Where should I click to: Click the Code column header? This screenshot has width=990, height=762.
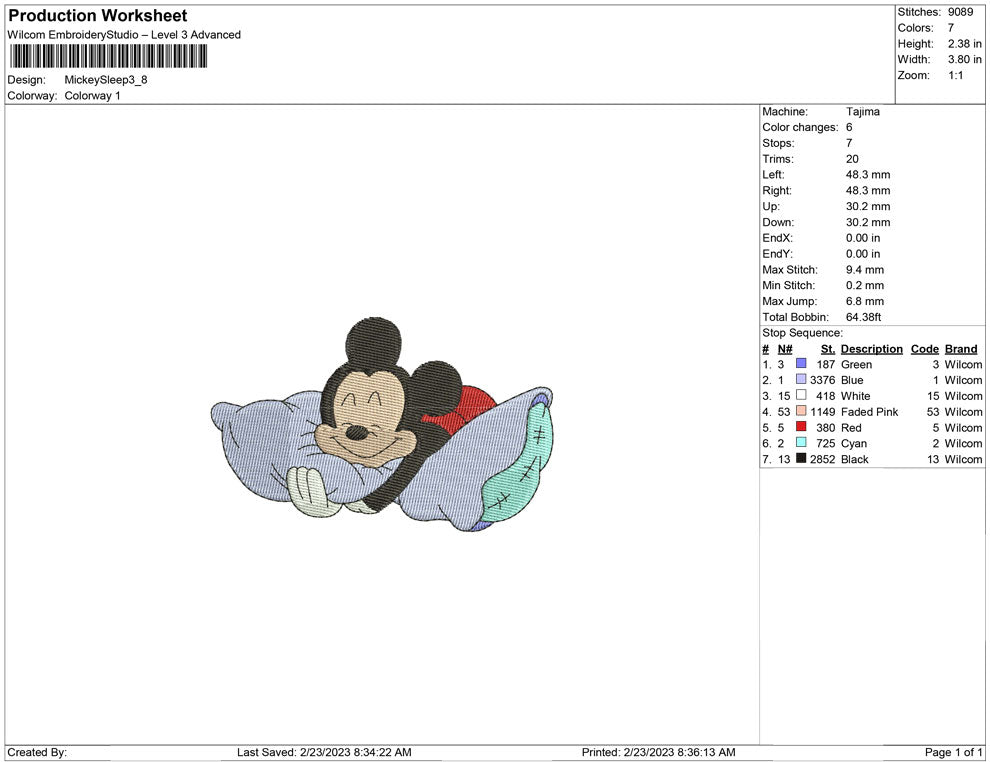(924, 349)
